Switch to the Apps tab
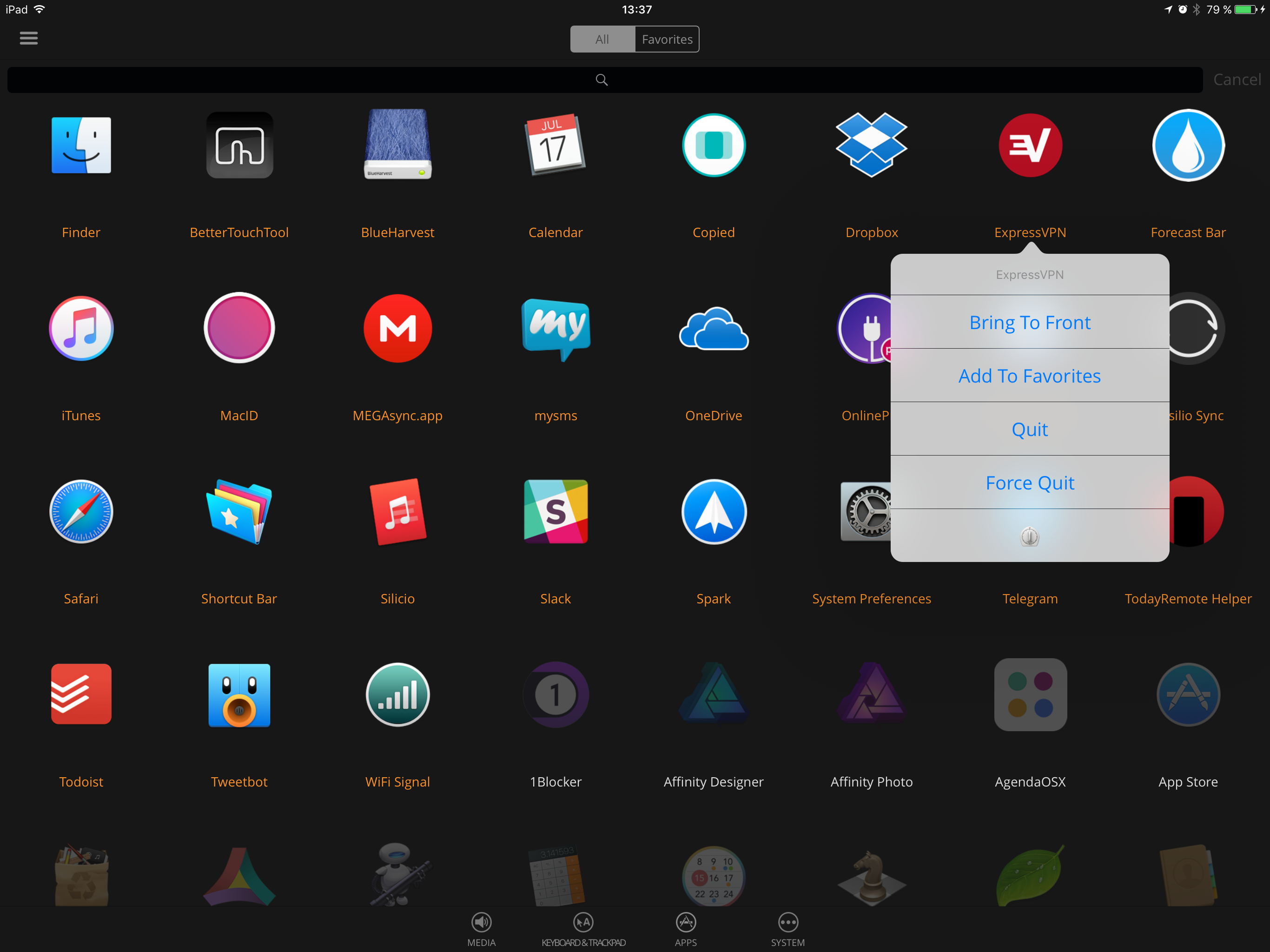The width and height of the screenshot is (1270, 952). click(x=686, y=929)
